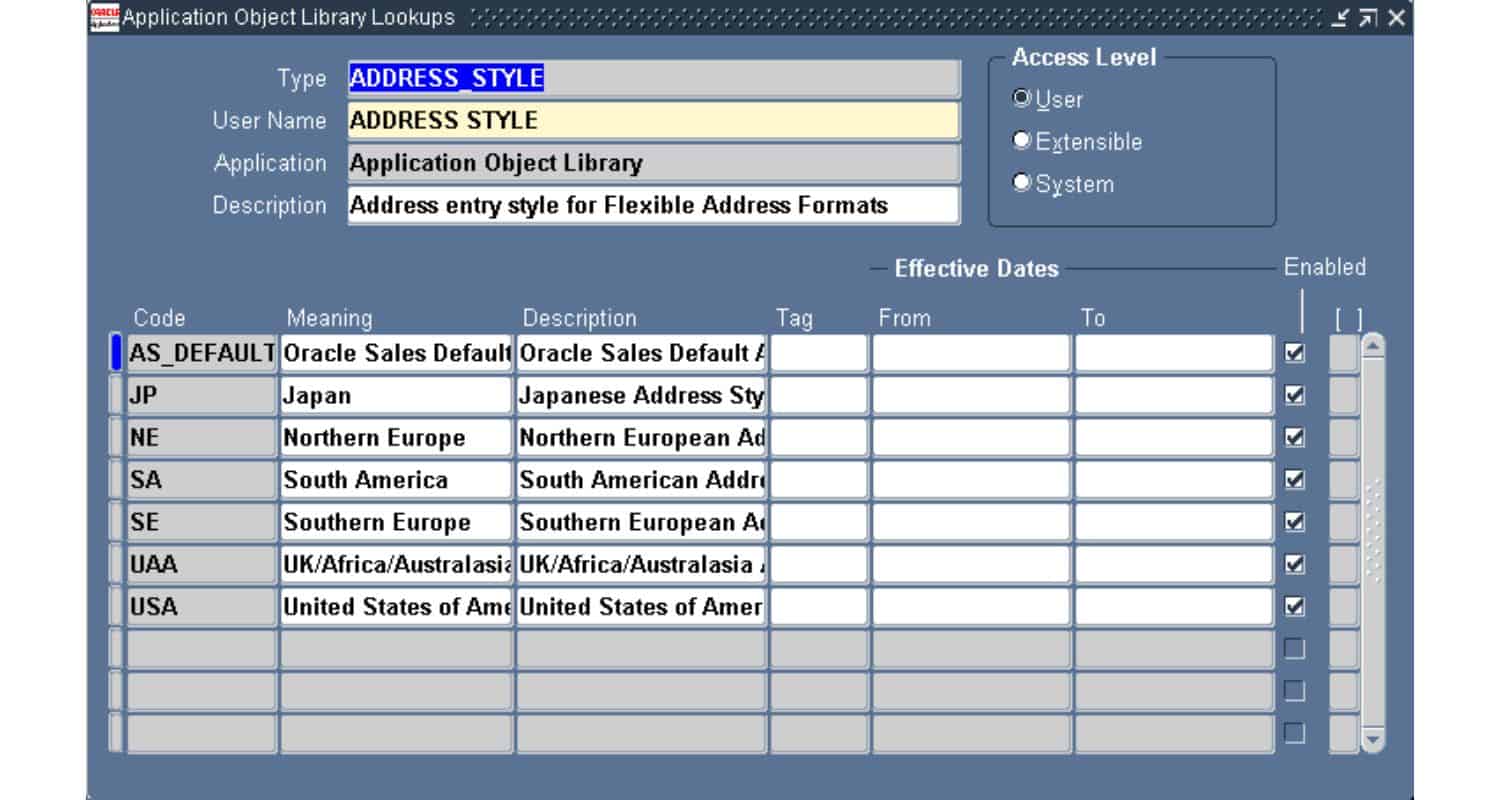
Task: Toggle the Enabled checkbox for USA
Action: click(1295, 606)
